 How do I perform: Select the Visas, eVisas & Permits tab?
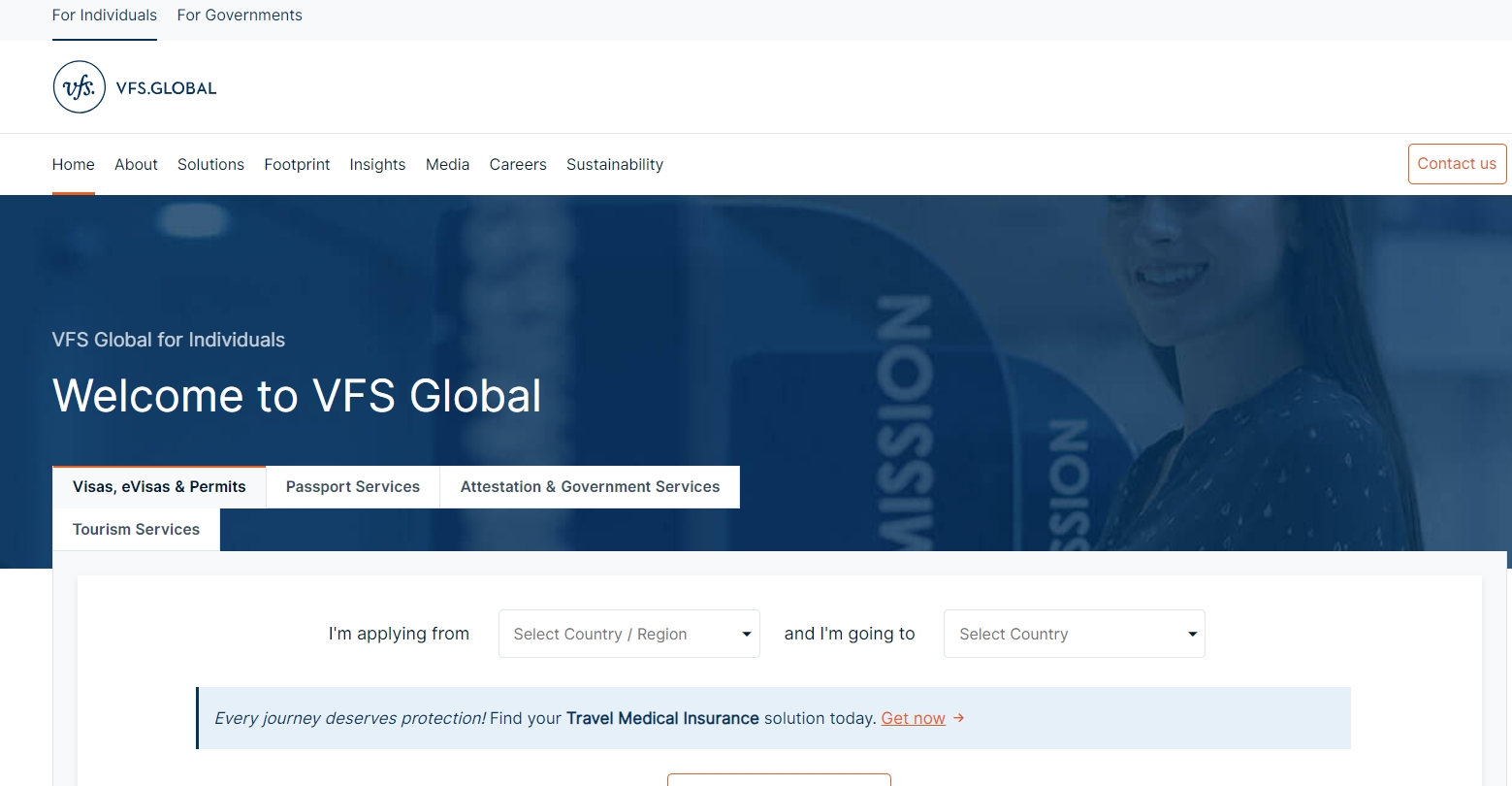pyautogui.click(x=159, y=487)
